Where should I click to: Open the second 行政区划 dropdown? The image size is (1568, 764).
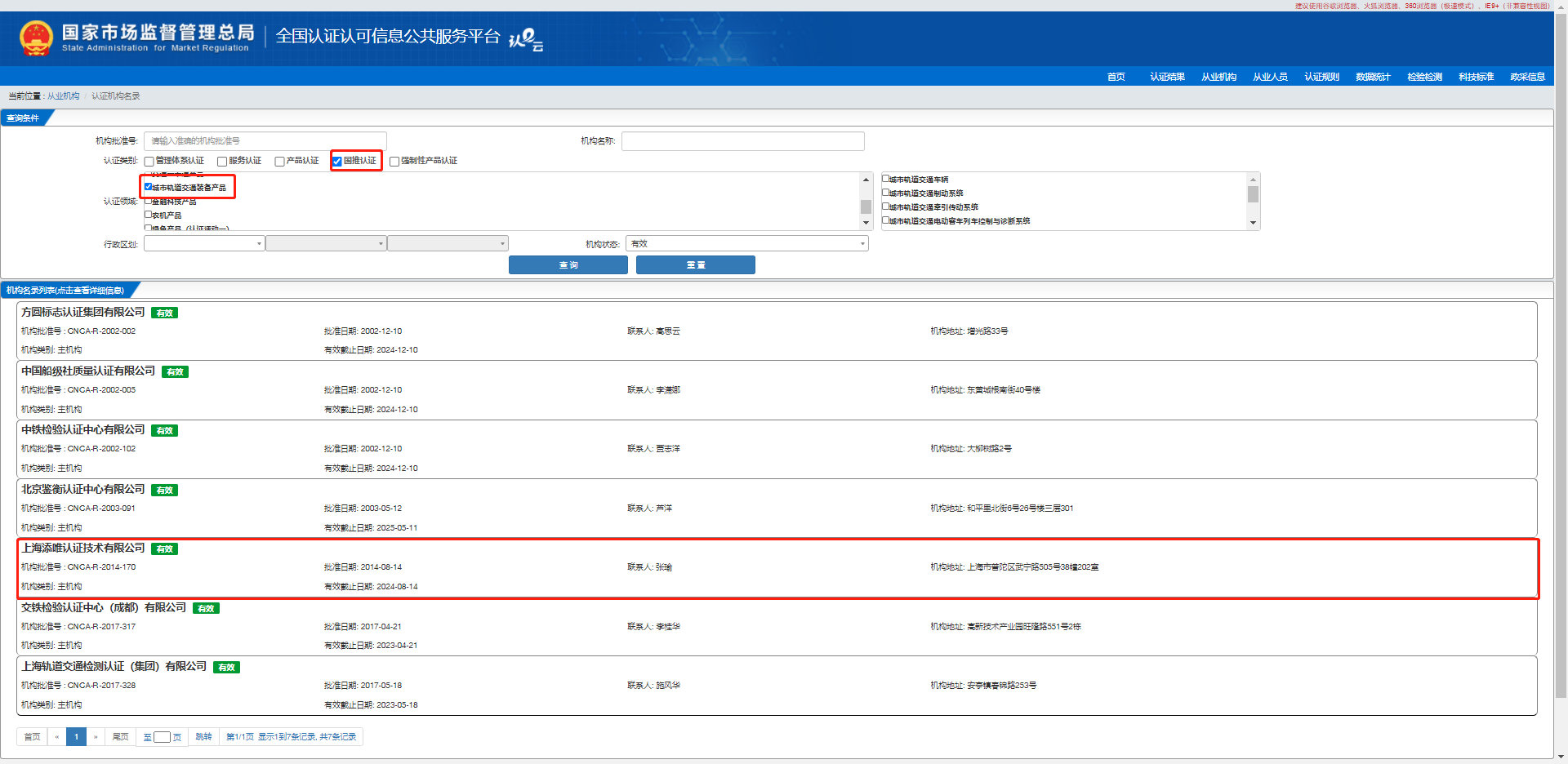click(326, 244)
